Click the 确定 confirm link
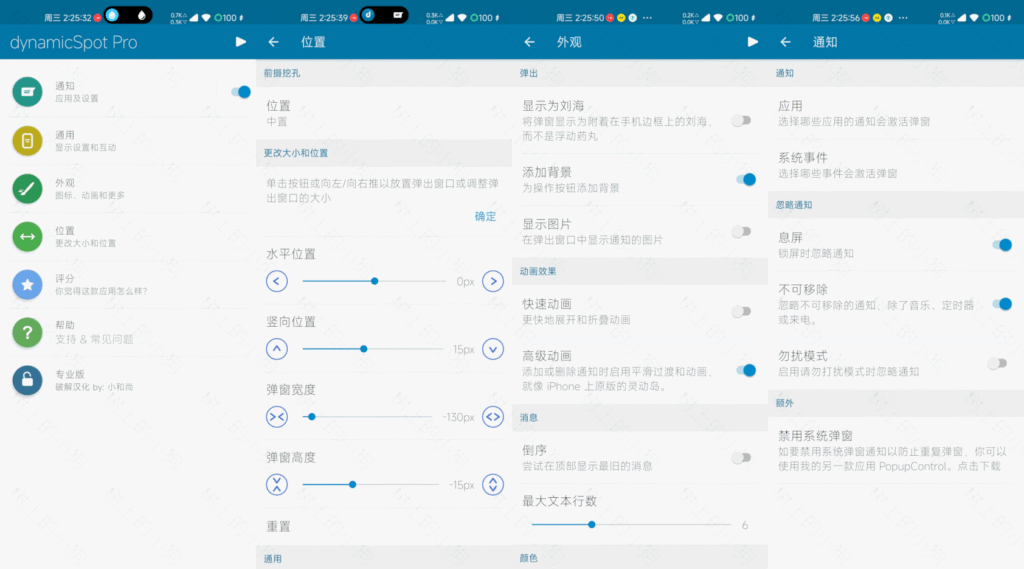The width and height of the screenshot is (1024, 569). click(485, 216)
